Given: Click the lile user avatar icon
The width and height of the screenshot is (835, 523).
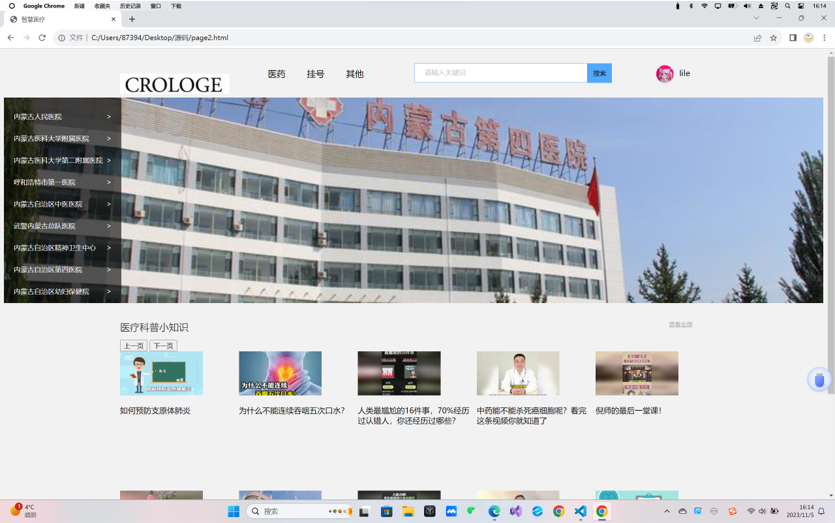Looking at the screenshot, I should coord(665,74).
